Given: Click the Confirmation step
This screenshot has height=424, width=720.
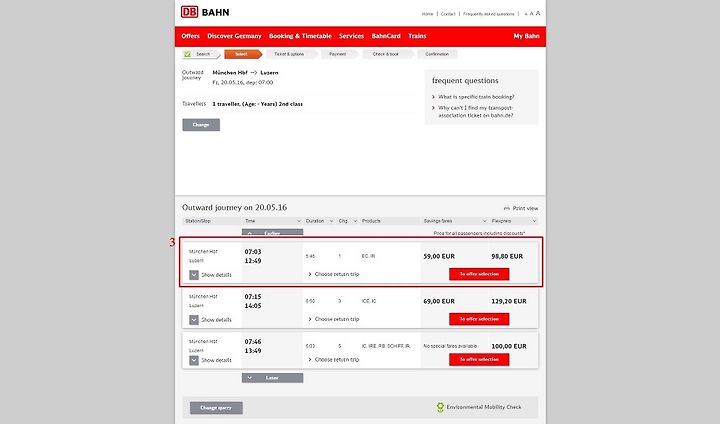Looking at the screenshot, I should coord(437,54).
